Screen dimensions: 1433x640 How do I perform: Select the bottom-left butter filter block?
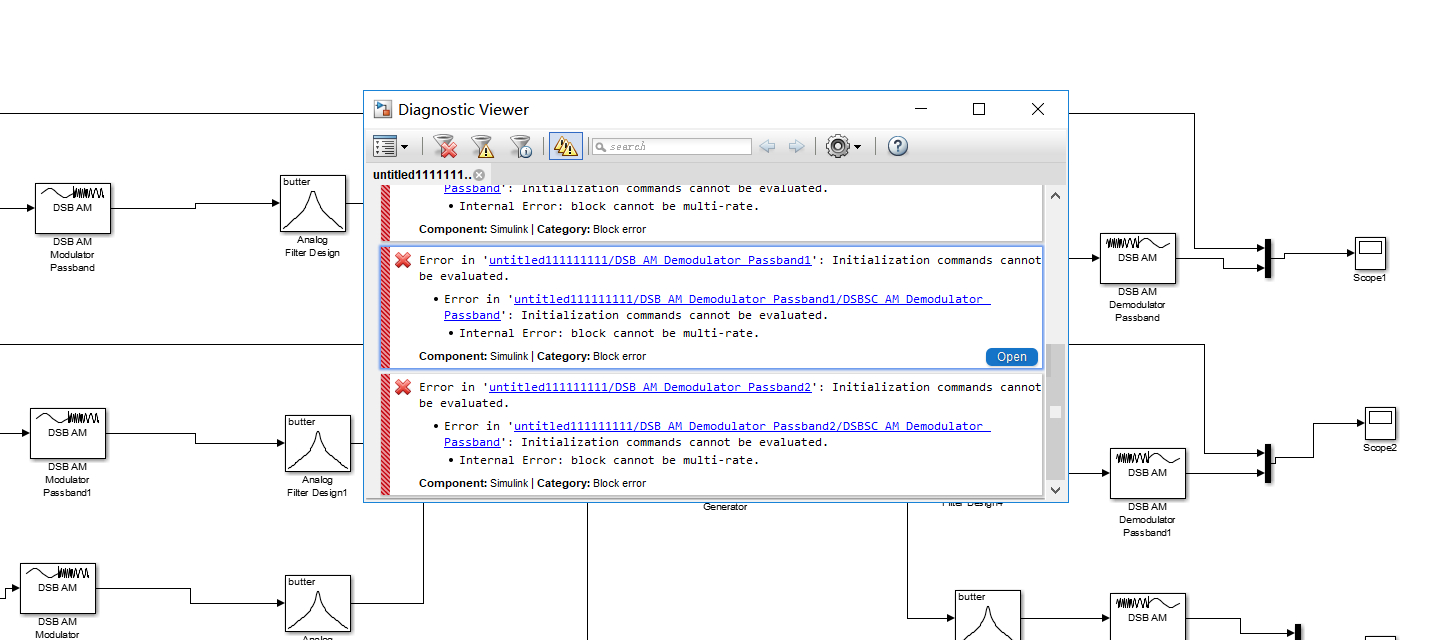click(x=318, y=603)
